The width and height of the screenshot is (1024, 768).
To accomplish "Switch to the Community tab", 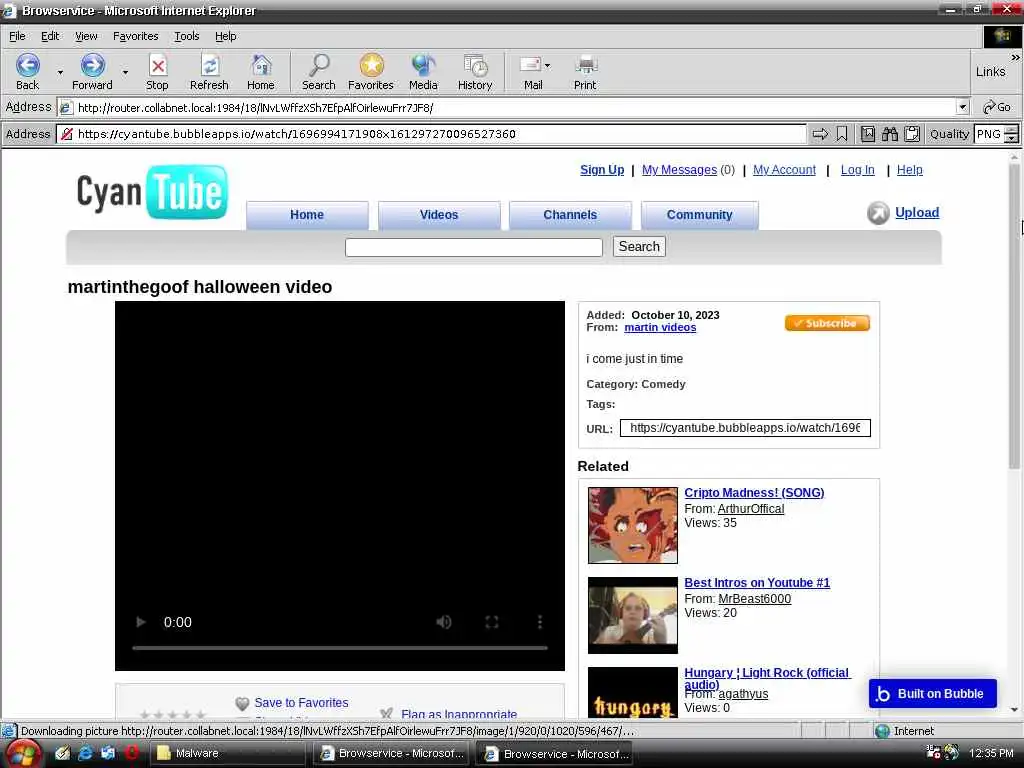I will 699,215.
